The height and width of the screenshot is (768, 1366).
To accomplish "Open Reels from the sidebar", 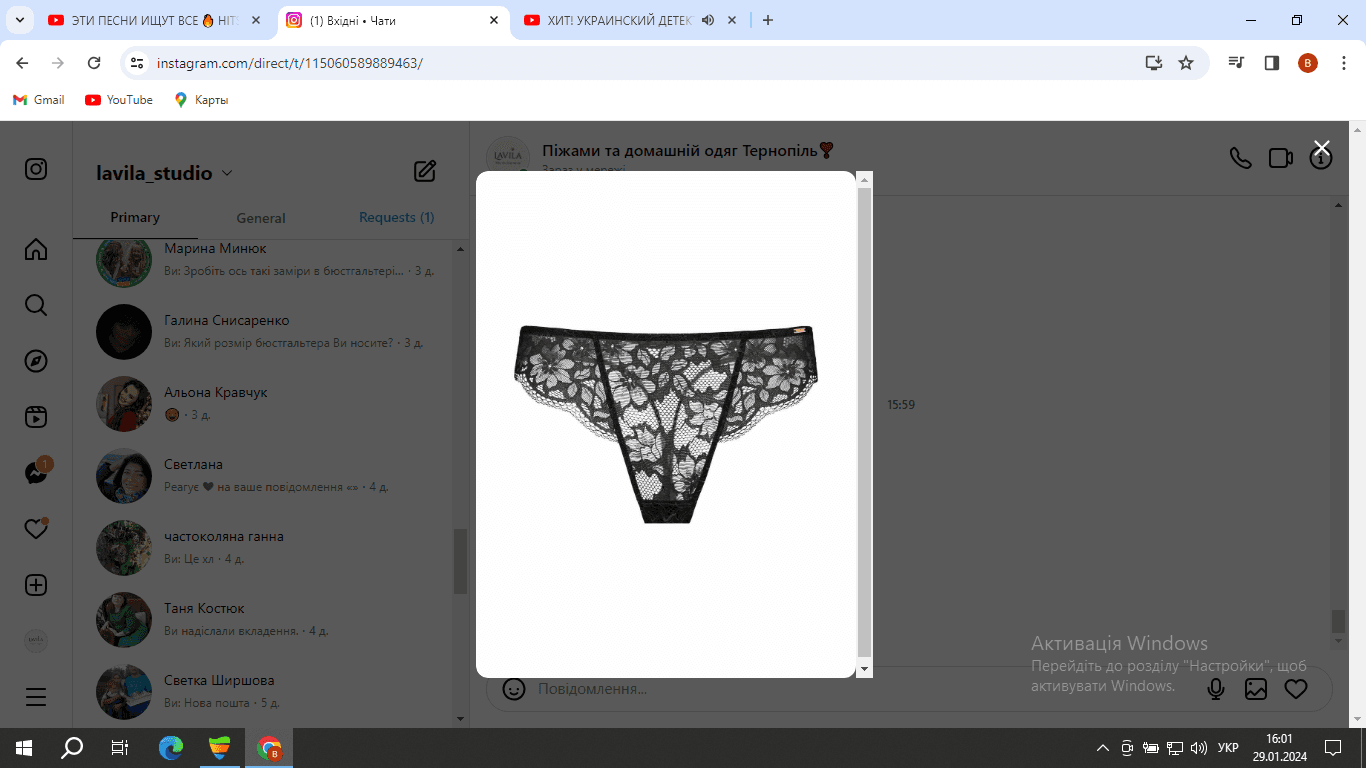I will [x=36, y=417].
